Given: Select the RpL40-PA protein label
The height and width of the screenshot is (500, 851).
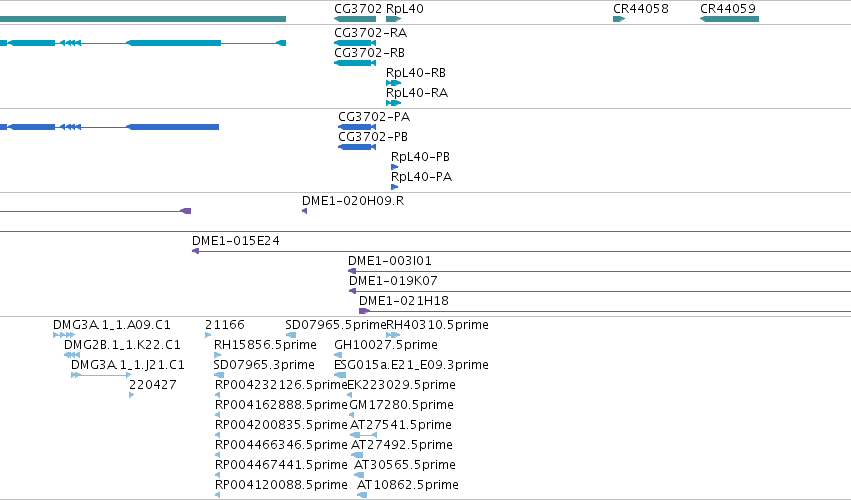Looking at the screenshot, I should click(x=421, y=177).
